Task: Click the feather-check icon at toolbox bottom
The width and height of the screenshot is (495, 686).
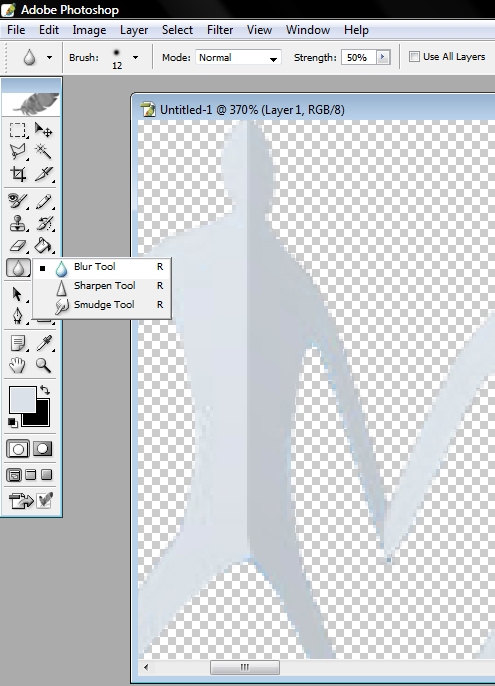Action: coord(45,500)
